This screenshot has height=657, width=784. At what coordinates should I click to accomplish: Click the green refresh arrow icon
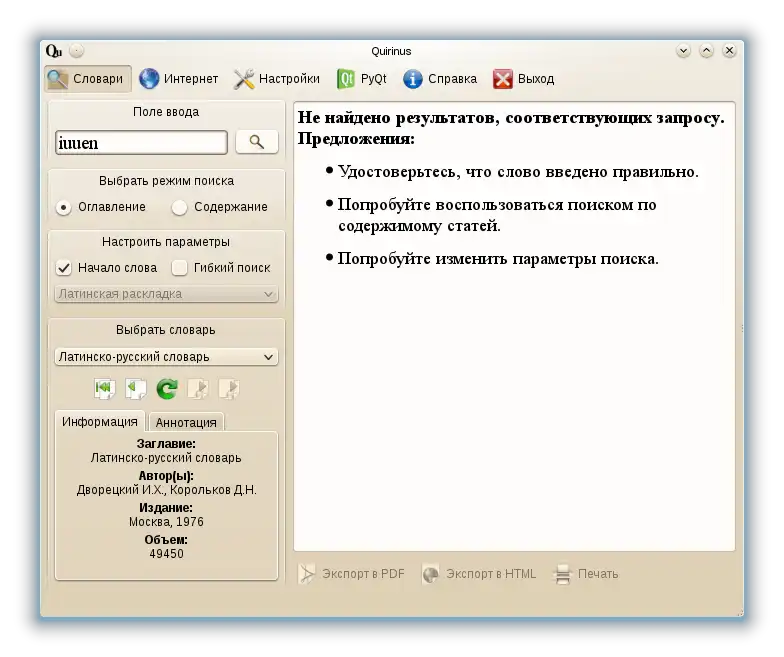167,388
